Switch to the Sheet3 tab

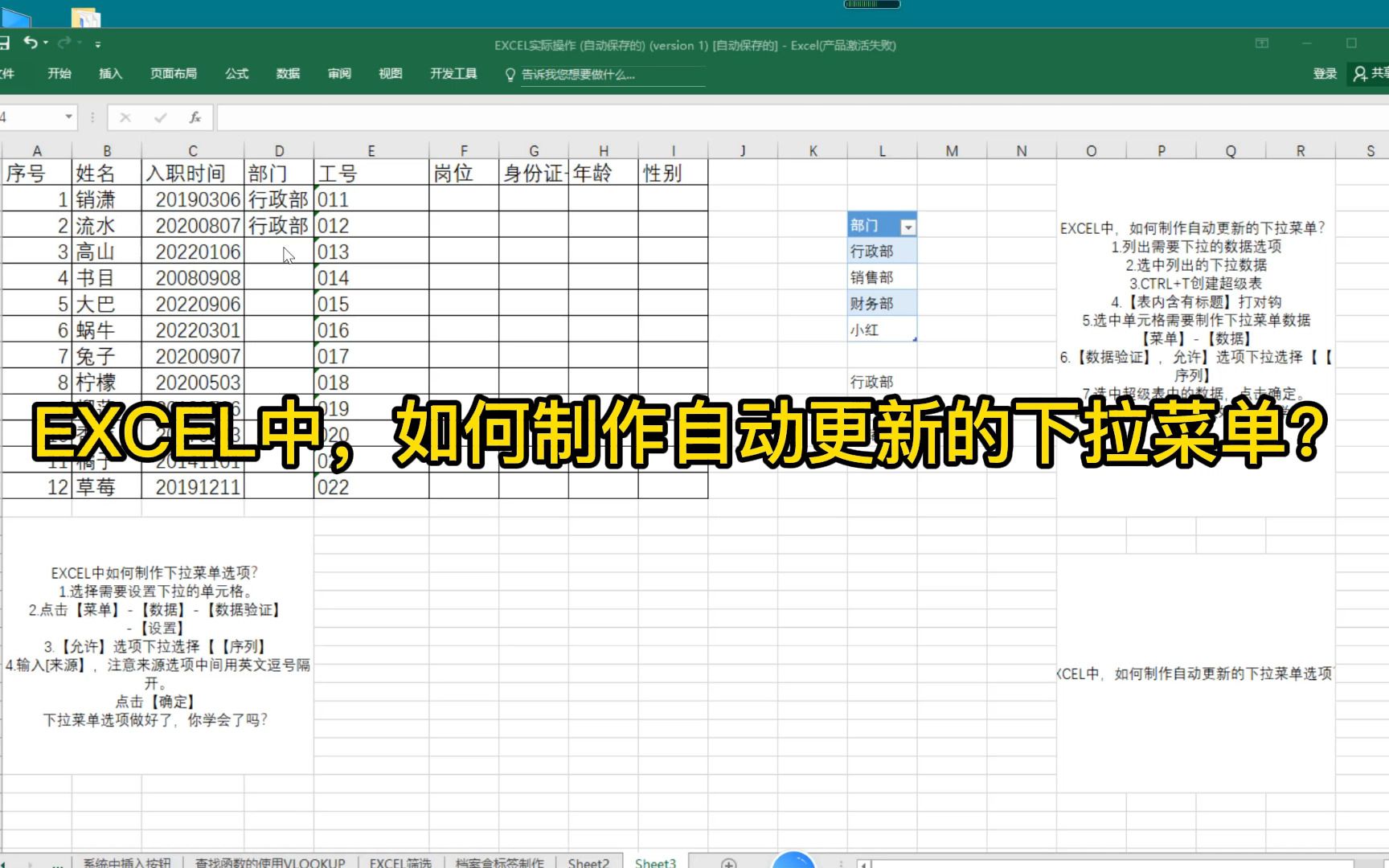tap(655, 862)
